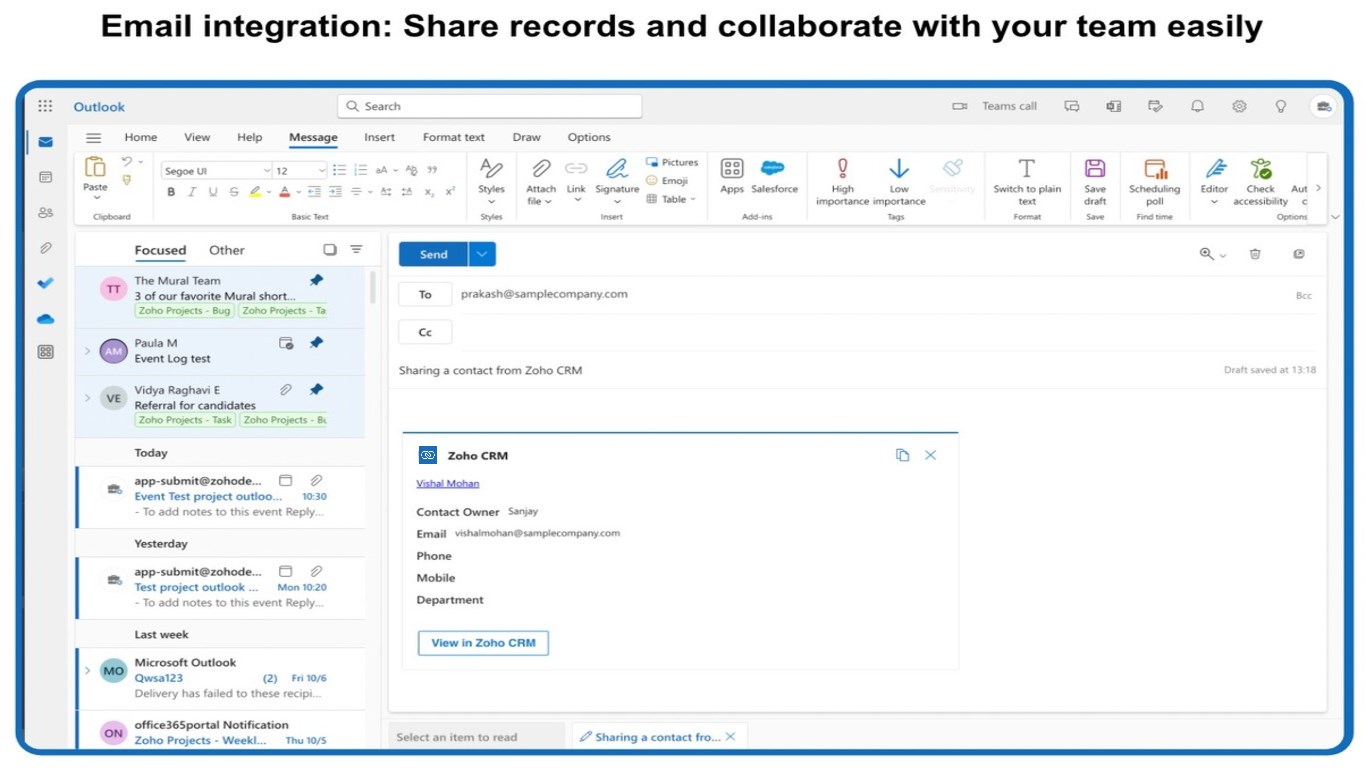Screen dimensions: 1366x768
Task: Apply Italic formatting
Action: (x=191, y=192)
